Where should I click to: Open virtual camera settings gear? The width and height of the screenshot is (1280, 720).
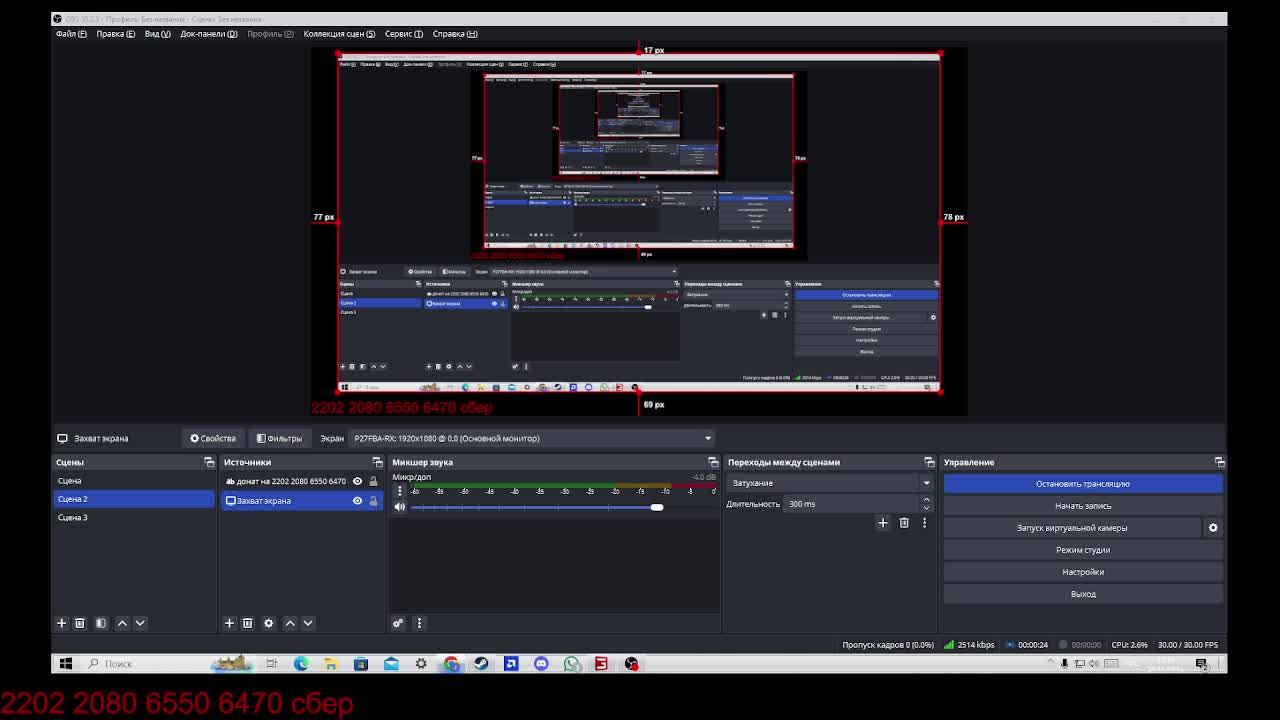coord(1213,528)
